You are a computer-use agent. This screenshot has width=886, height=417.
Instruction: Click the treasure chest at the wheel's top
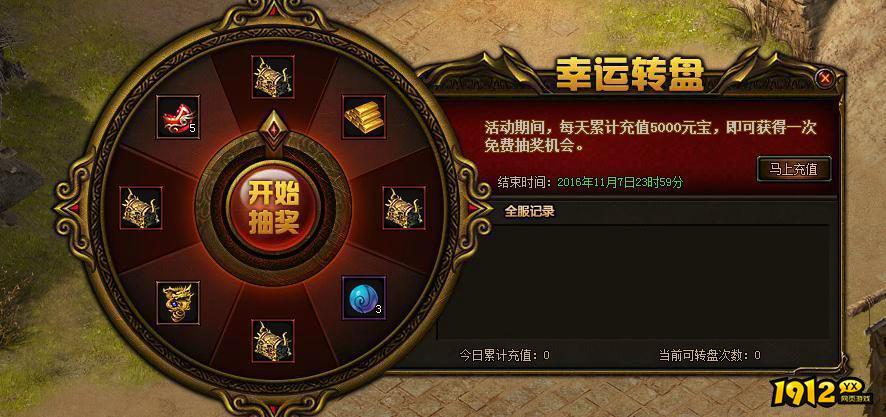pyautogui.click(x=273, y=77)
